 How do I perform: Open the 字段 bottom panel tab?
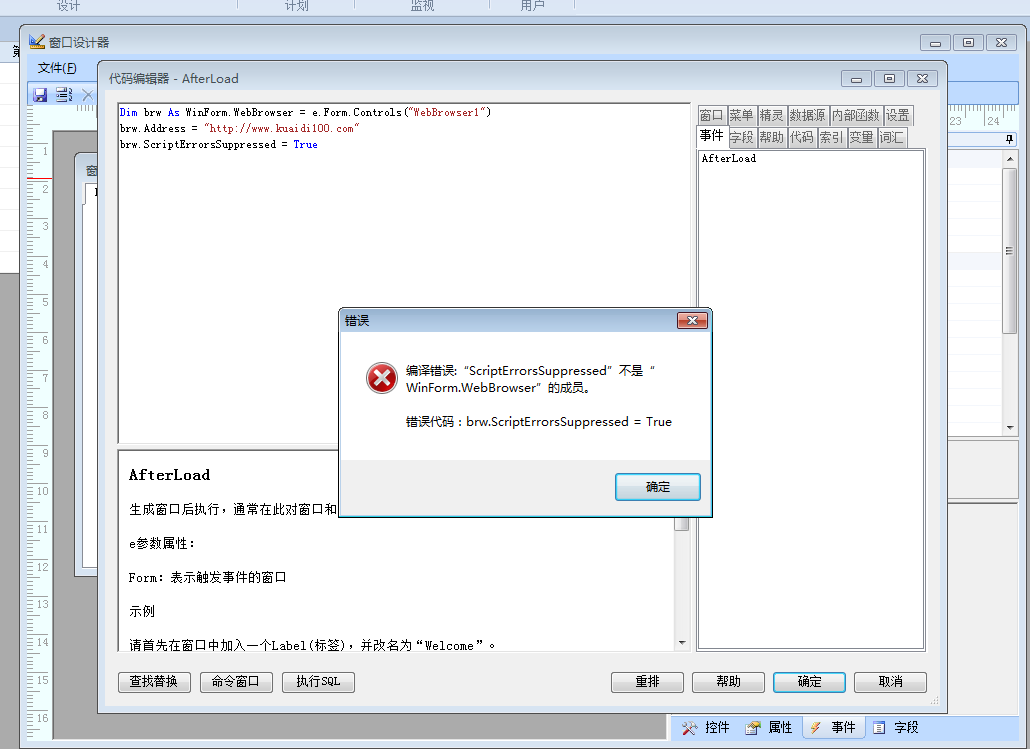point(896,727)
